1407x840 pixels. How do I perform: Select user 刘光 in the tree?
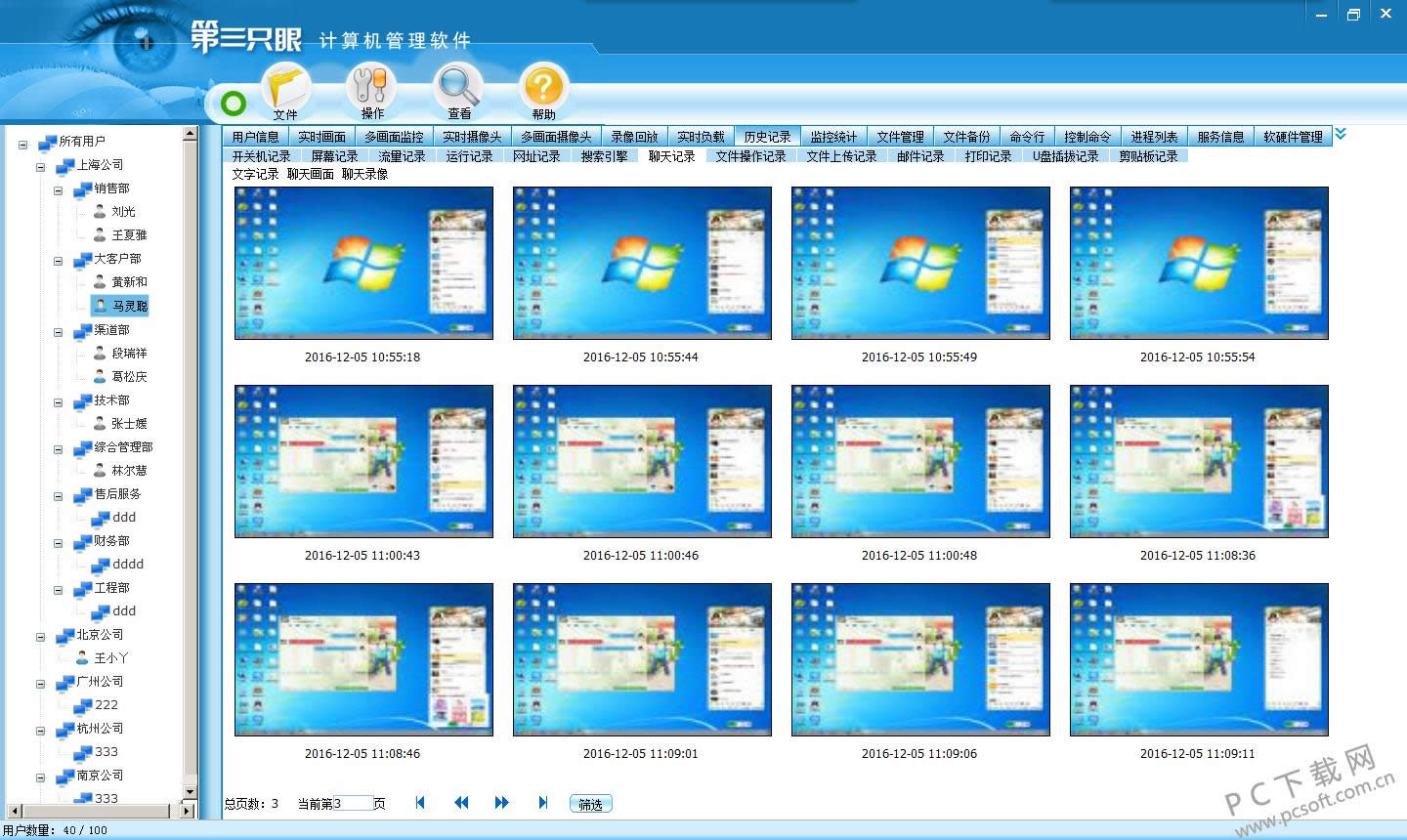(x=123, y=211)
